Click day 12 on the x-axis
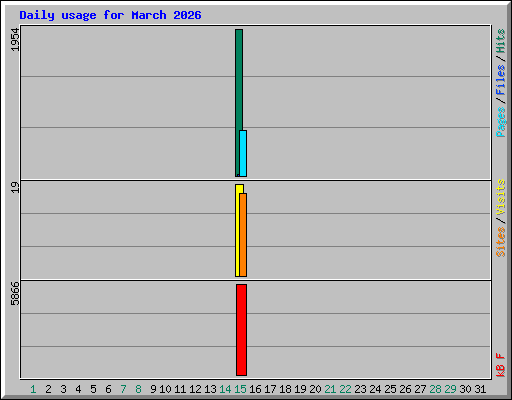The width and height of the screenshot is (512, 400). (195, 389)
